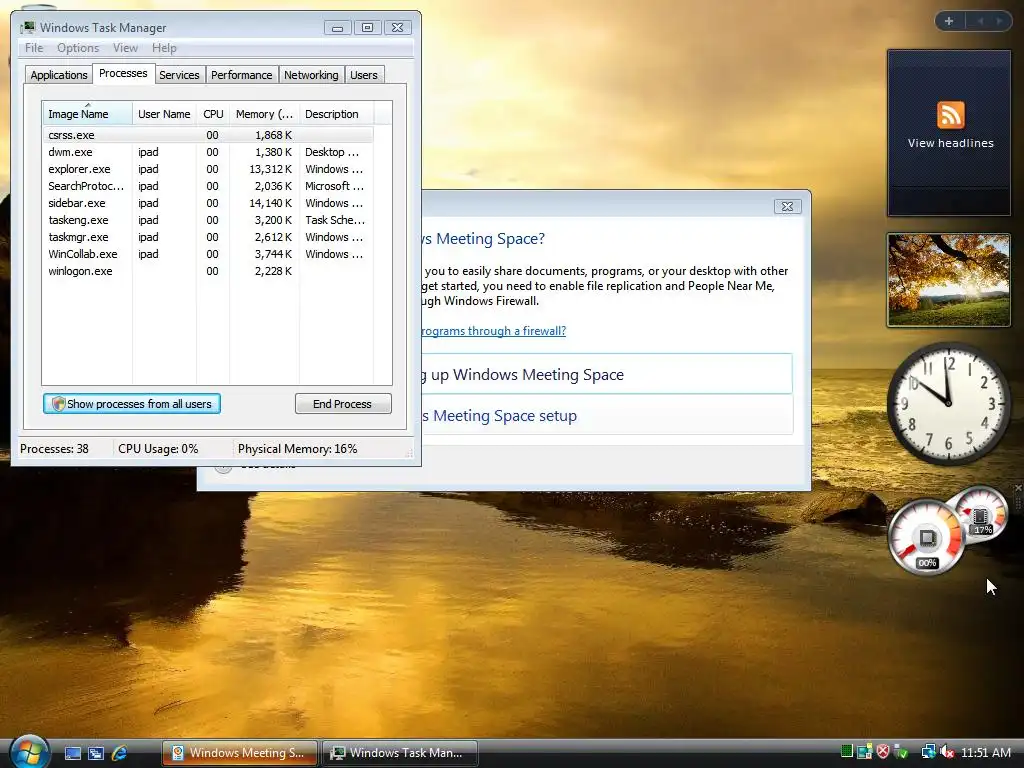Open the Options menu in Task Manager
This screenshot has height=768, width=1024.
pyautogui.click(x=78, y=48)
